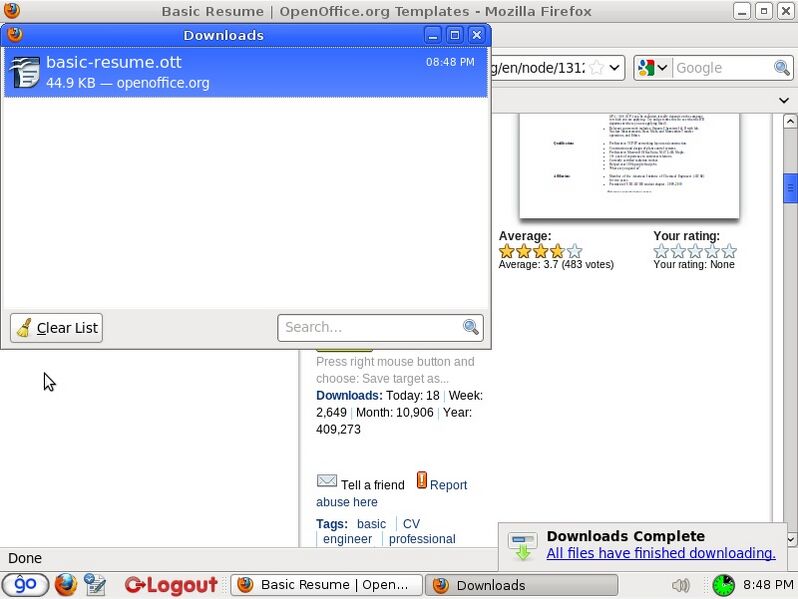The image size is (798, 599).
Task: Click the vertical scrollbar thumb
Action: click(790, 188)
